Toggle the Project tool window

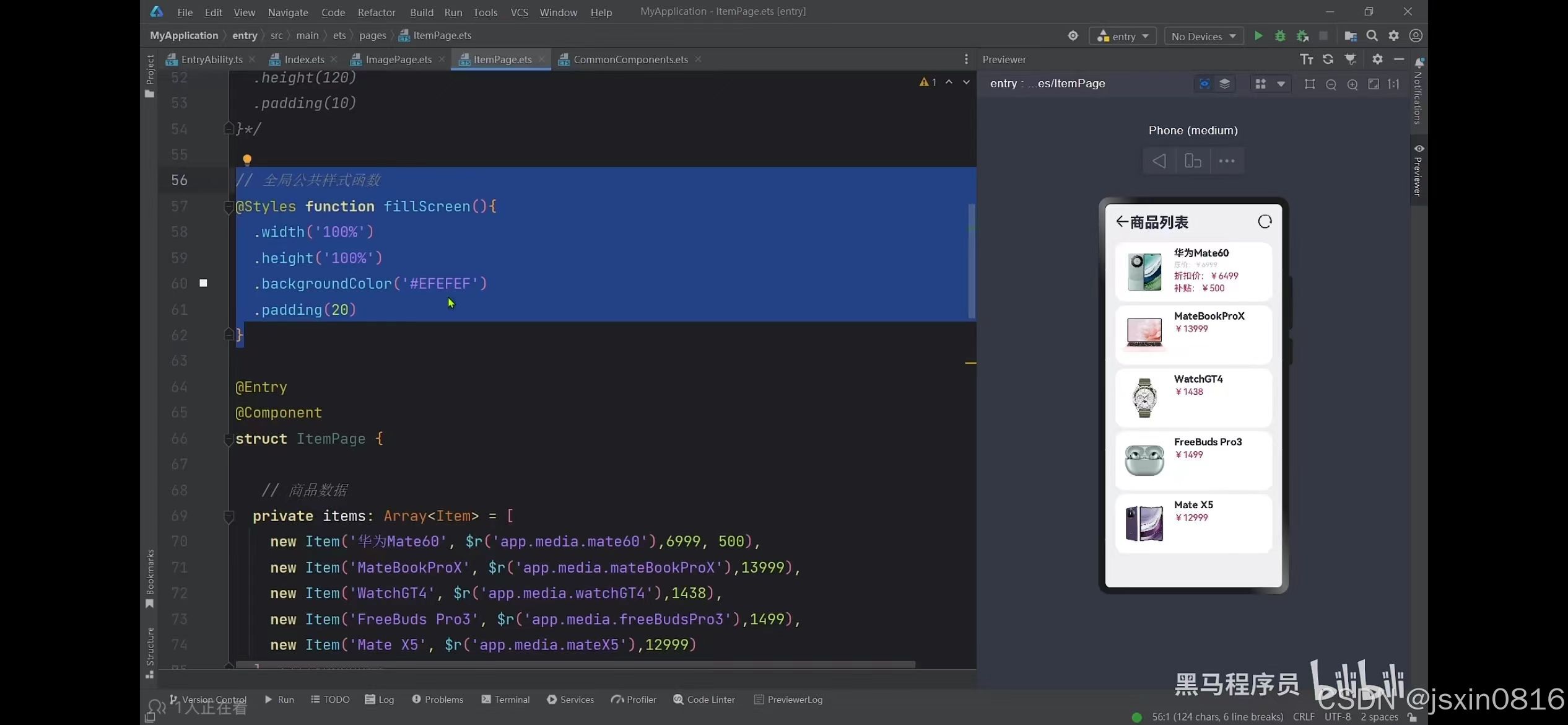pos(150,76)
